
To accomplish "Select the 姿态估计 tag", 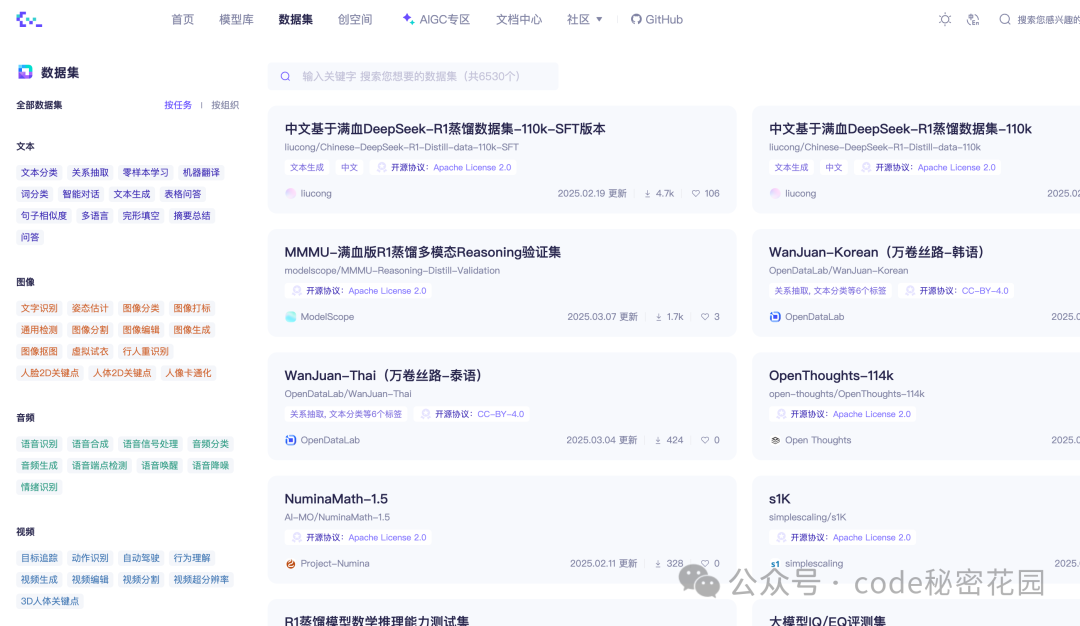I will tap(90, 309).
